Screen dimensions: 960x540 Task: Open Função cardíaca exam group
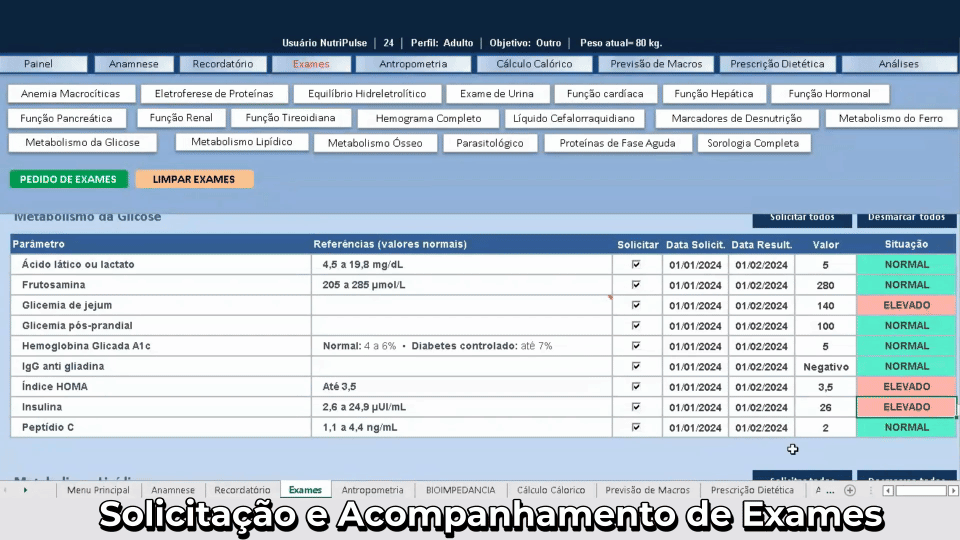click(x=605, y=94)
